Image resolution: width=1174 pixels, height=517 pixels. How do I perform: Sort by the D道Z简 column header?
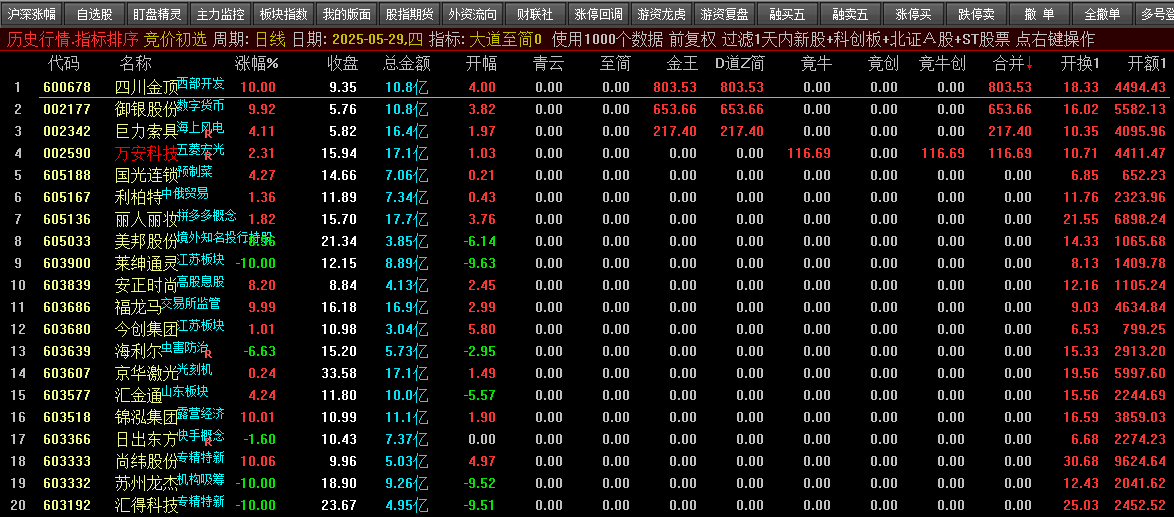coord(740,63)
